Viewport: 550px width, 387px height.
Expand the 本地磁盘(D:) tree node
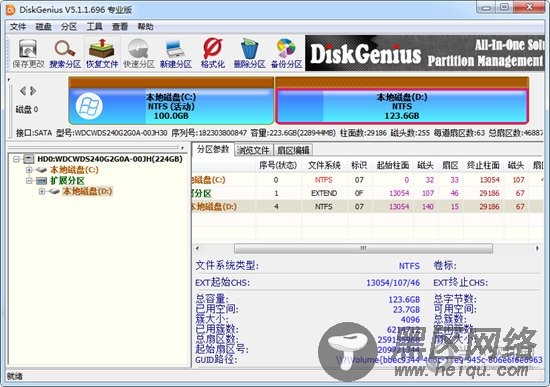(42, 191)
